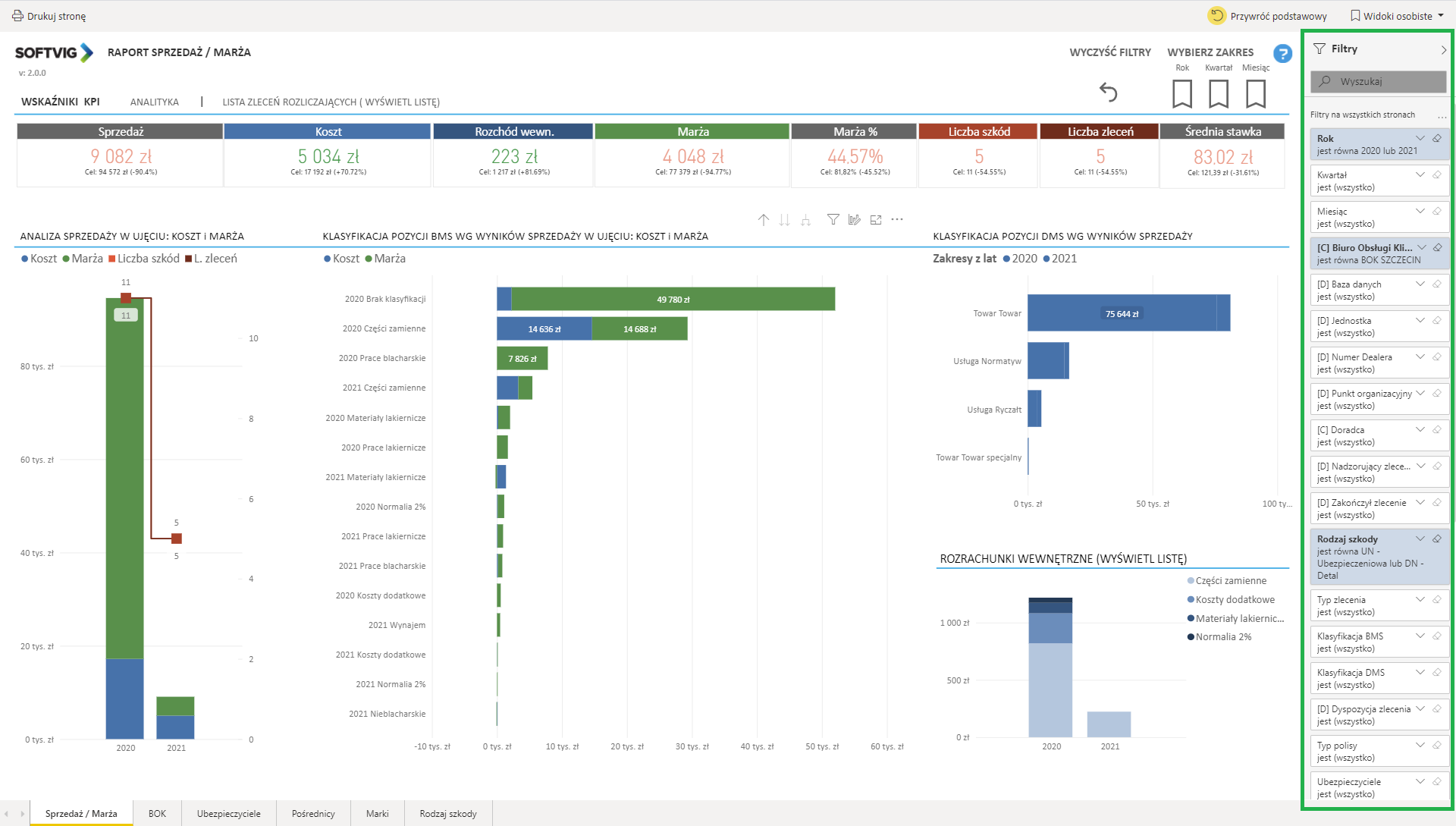Open the ANALITYKA tab

tap(154, 102)
